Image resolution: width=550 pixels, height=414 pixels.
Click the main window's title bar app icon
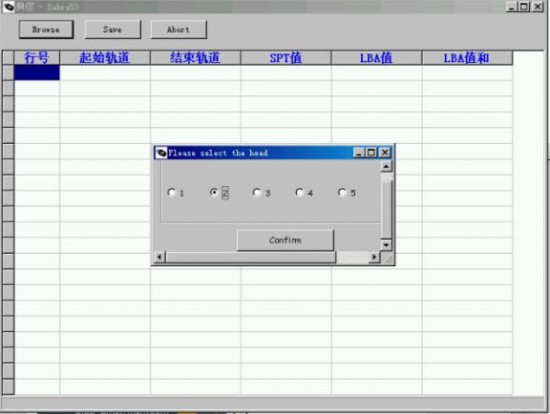click(9, 6)
